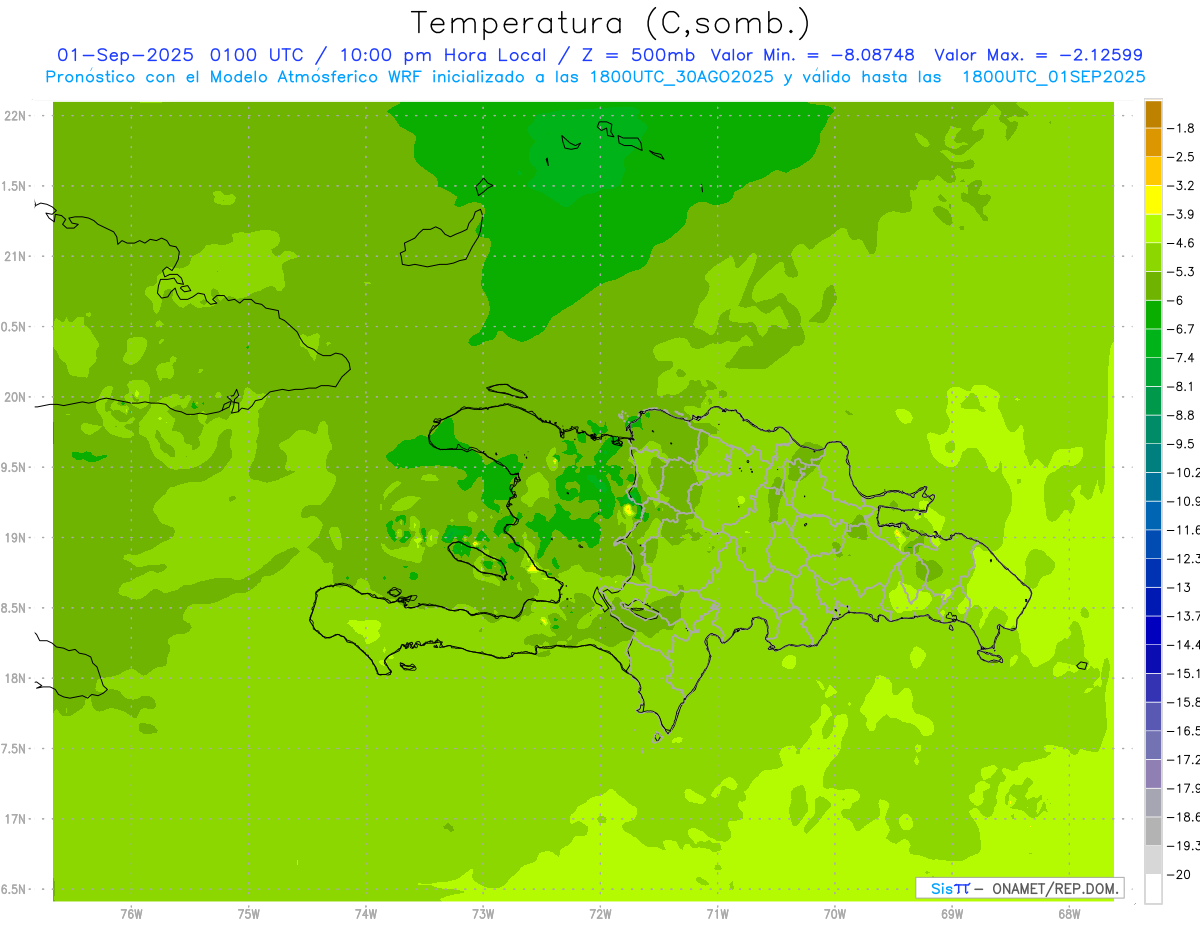Click the "21N" latitude axis label

coord(15,257)
